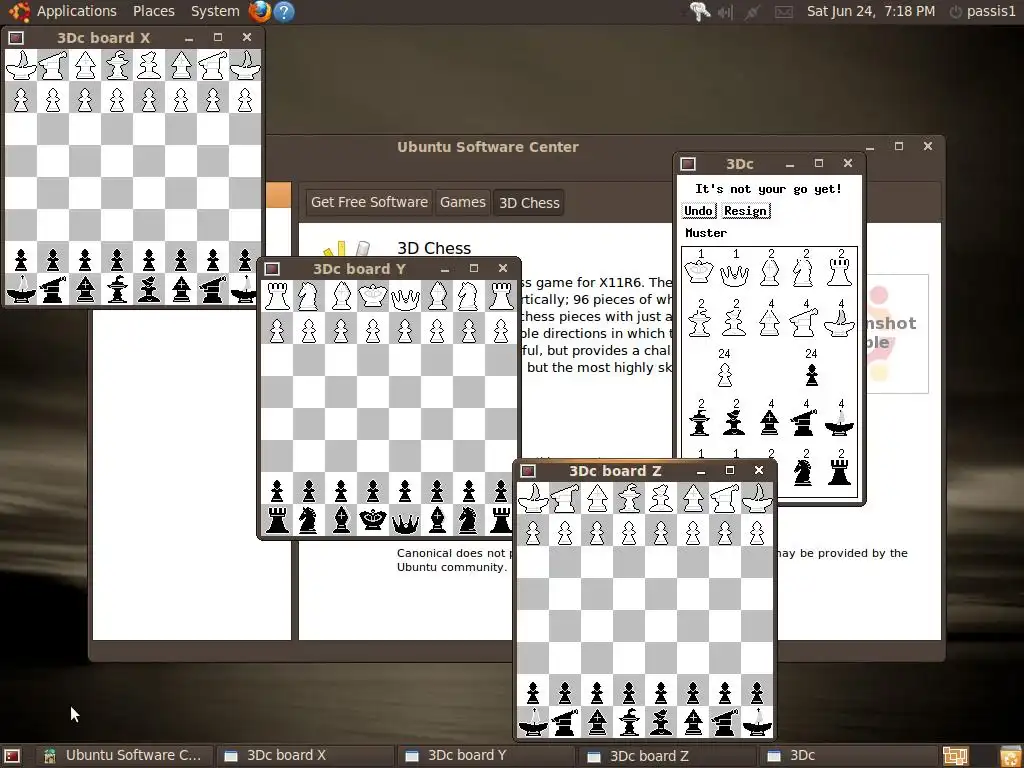
Task: Click the Undo button in 3Dc
Action: point(698,210)
